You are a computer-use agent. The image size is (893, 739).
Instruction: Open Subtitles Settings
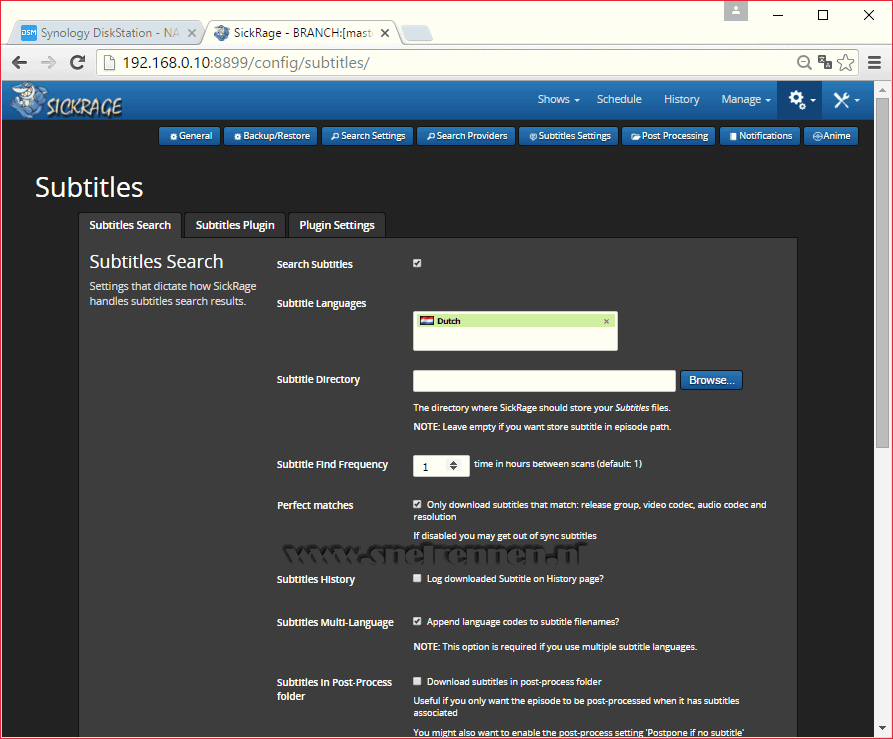click(x=568, y=136)
